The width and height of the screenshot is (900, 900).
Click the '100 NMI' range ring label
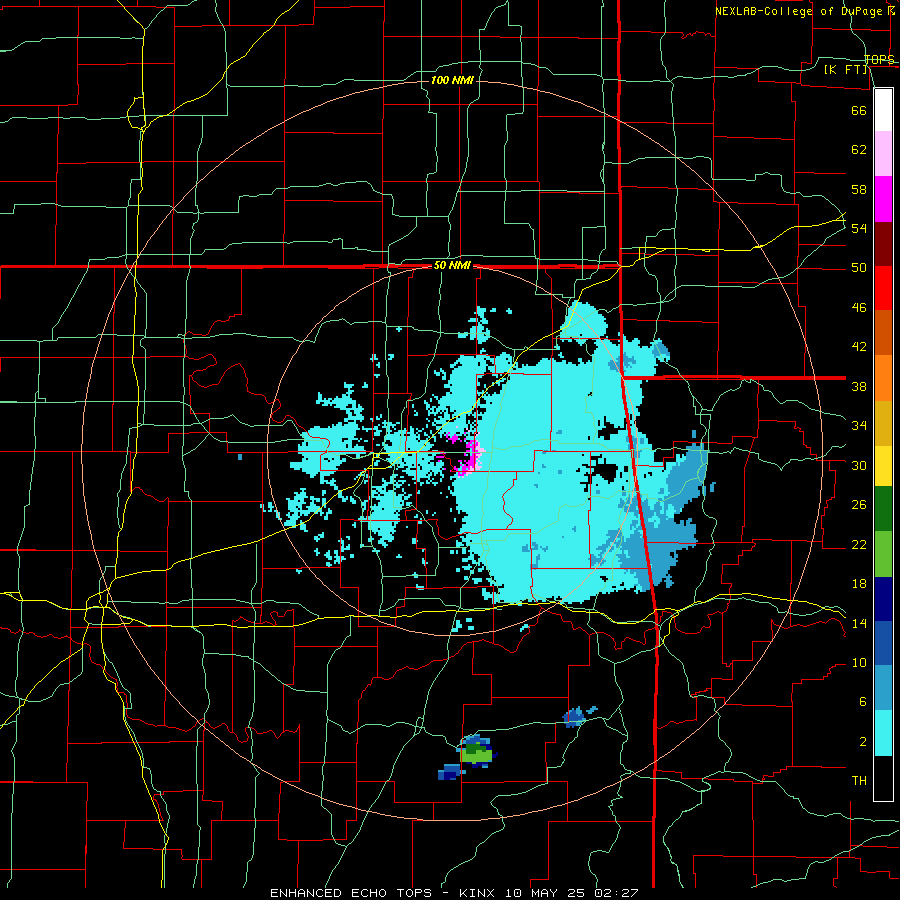pyautogui.click(x=452, y=80)
